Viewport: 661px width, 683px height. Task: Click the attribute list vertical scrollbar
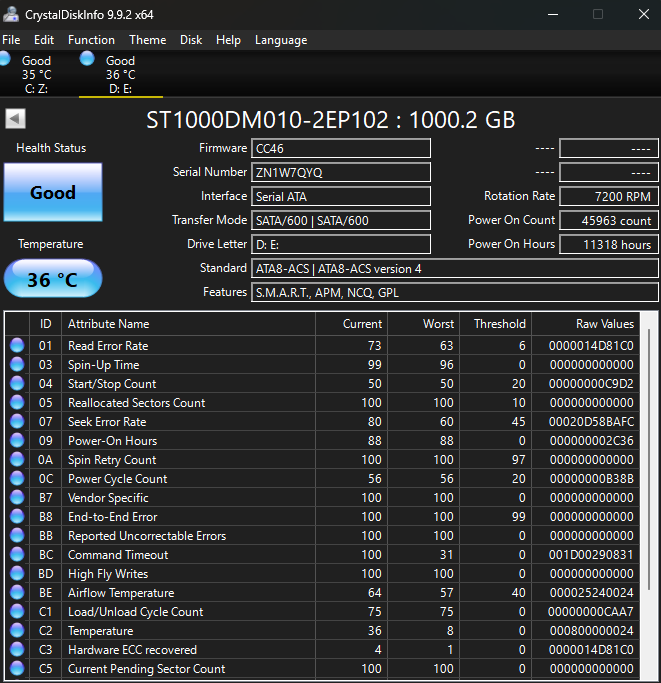point(649,460)
